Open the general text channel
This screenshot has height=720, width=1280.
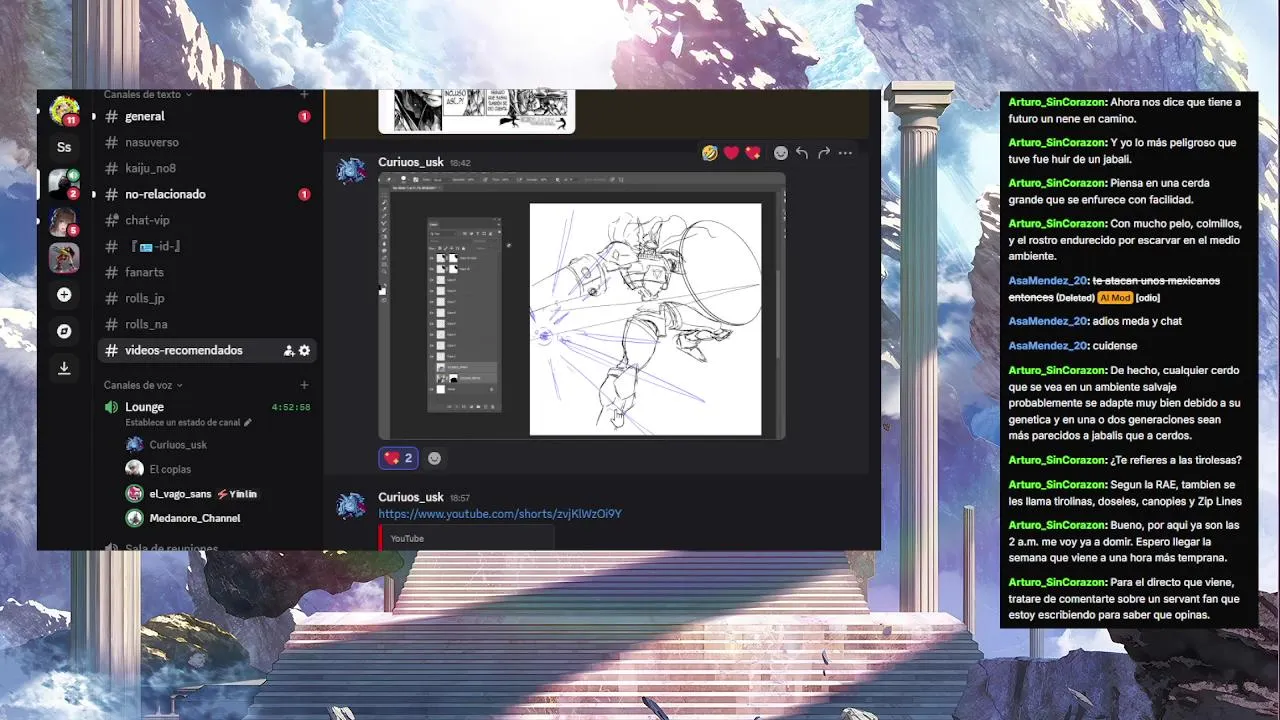pyautogui.click(x=207, y=116)
